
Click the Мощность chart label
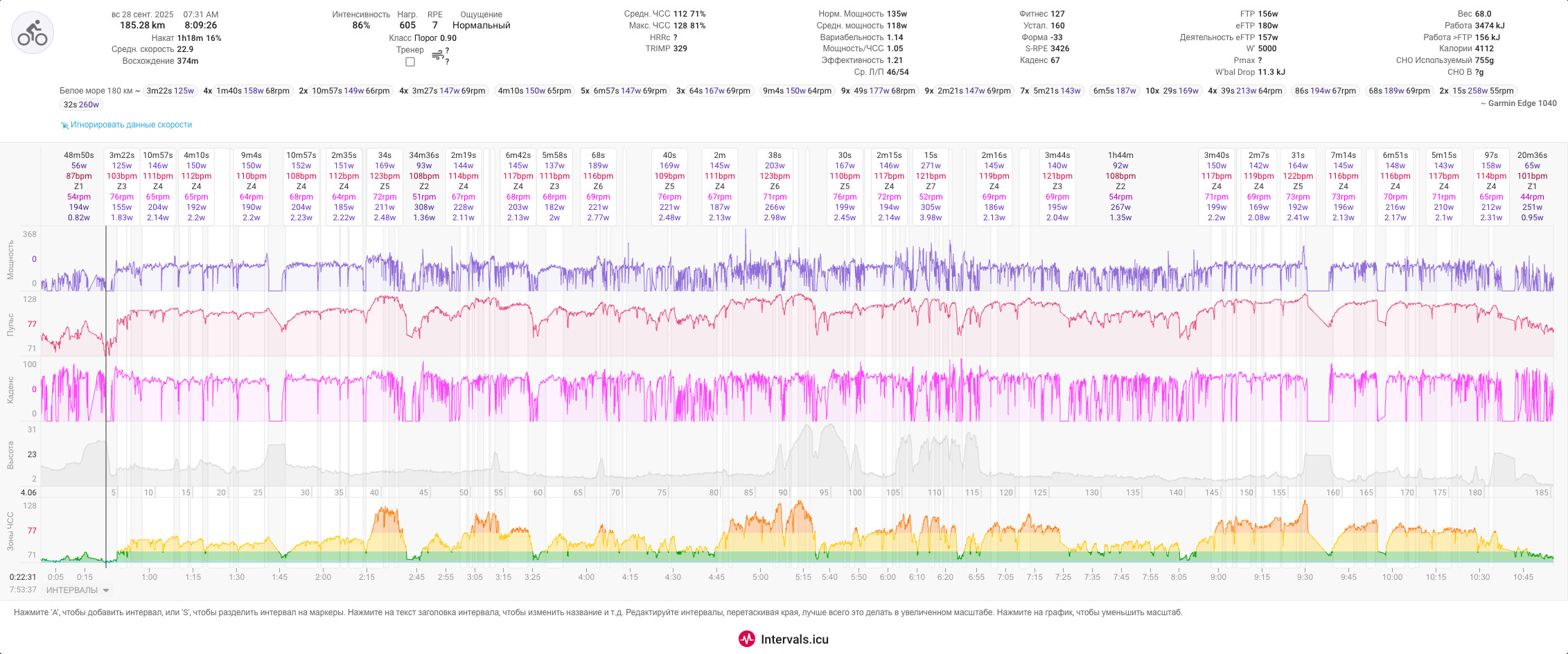coord(10,259)
